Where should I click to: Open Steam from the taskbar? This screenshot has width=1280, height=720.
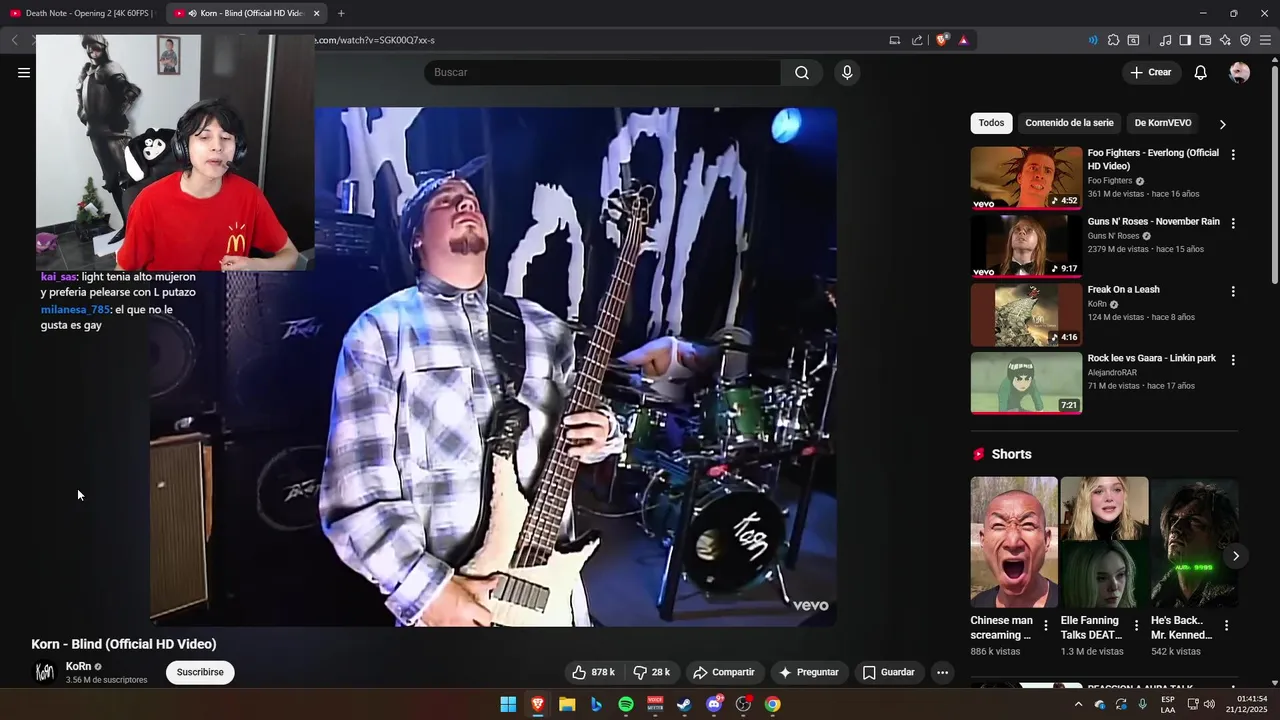point(684,704)
